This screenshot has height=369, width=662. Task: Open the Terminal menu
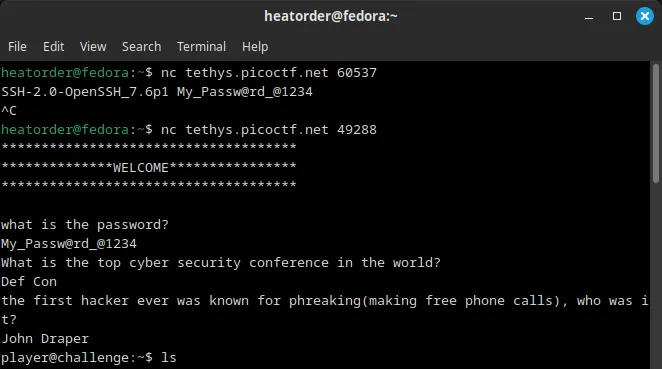point(201,46)
